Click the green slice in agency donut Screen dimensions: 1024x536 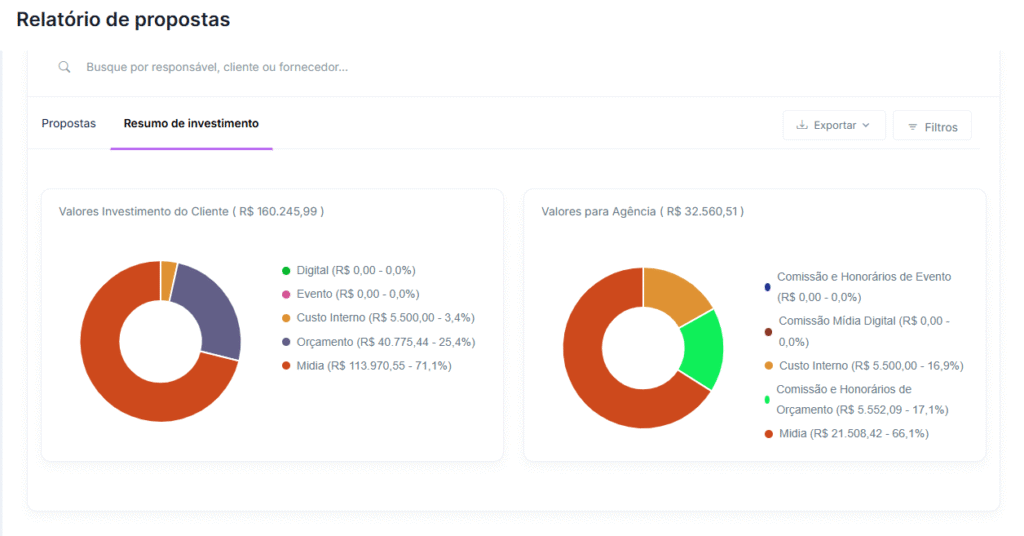click(703, 350)
